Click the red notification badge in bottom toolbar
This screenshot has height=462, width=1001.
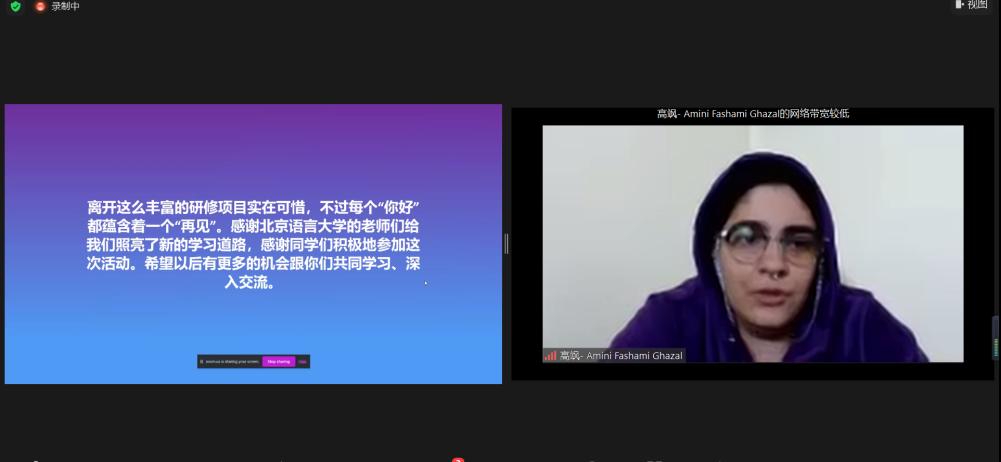pyautogui.click(x=458, y=459)
